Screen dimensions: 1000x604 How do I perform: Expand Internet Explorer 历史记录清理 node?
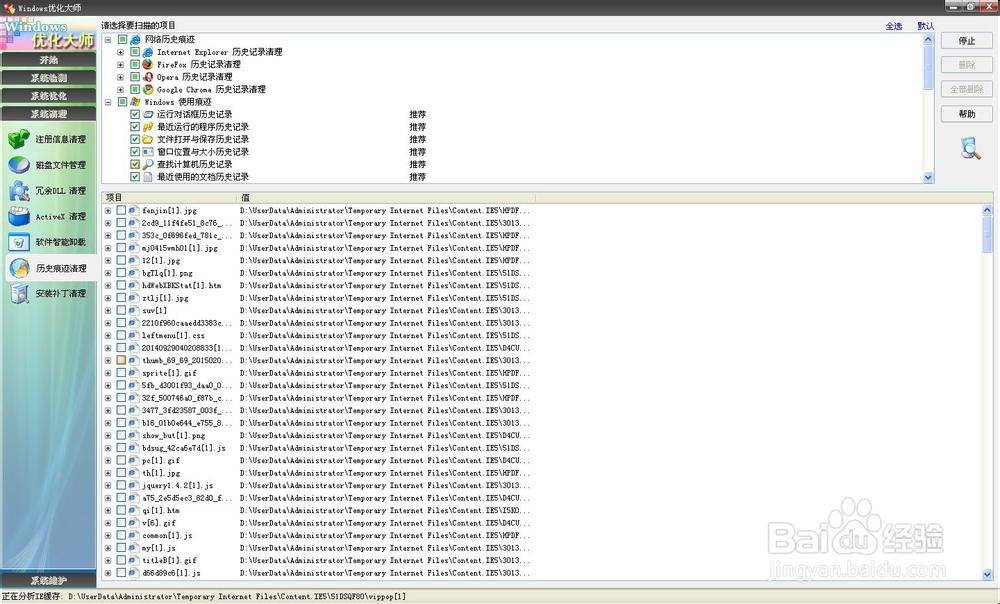pyautogui.click(x=121, y=52)
